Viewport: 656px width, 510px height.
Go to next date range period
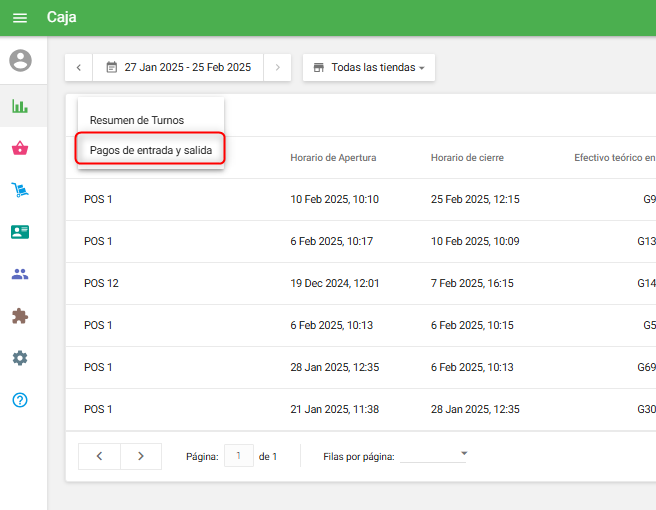[x=278, y=68]
